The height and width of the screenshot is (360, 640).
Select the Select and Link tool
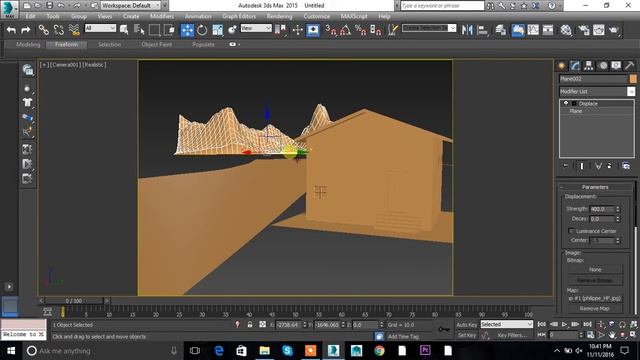click(43, 30)
